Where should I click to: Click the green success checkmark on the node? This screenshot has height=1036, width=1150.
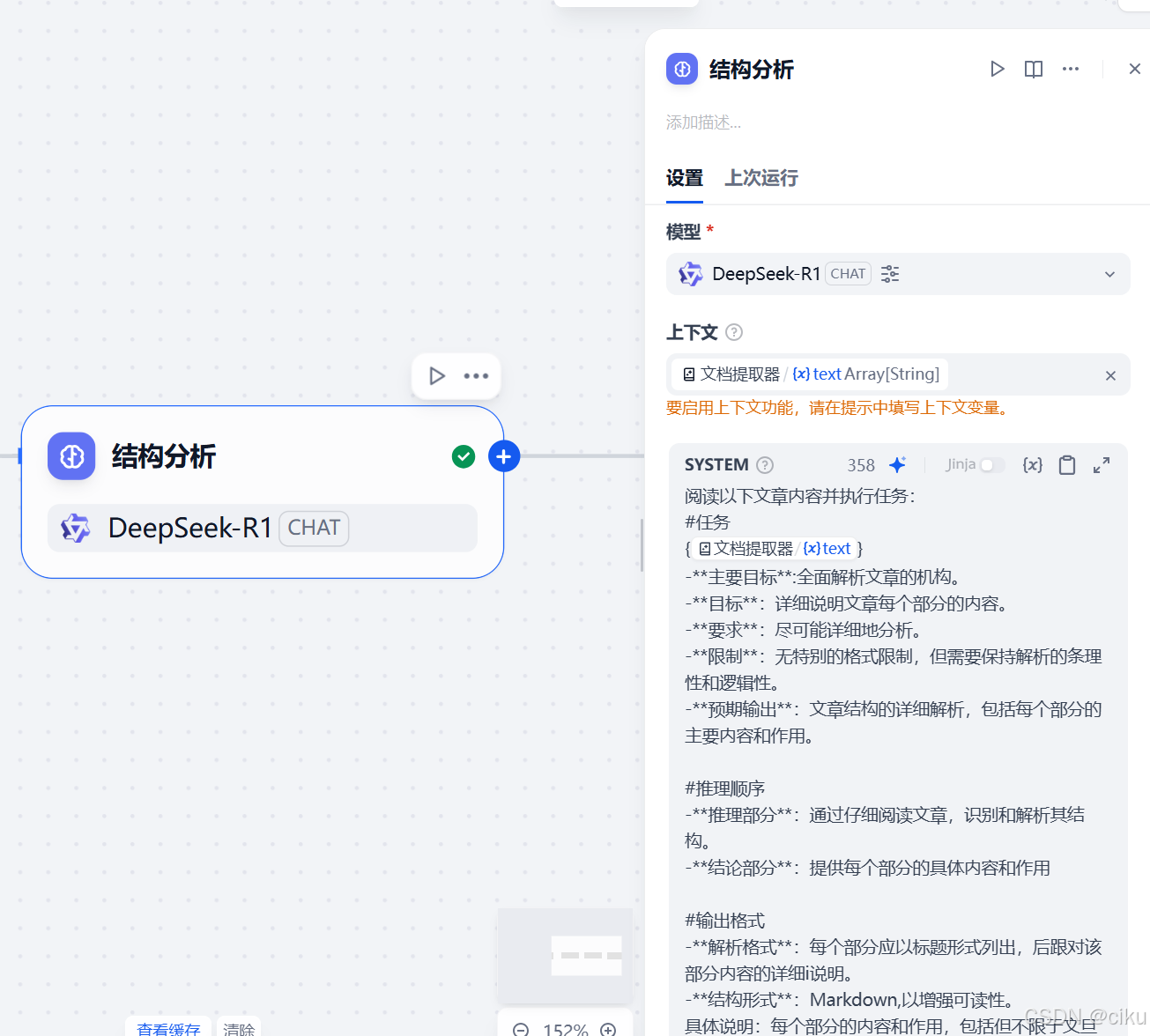tap(464, 456)
